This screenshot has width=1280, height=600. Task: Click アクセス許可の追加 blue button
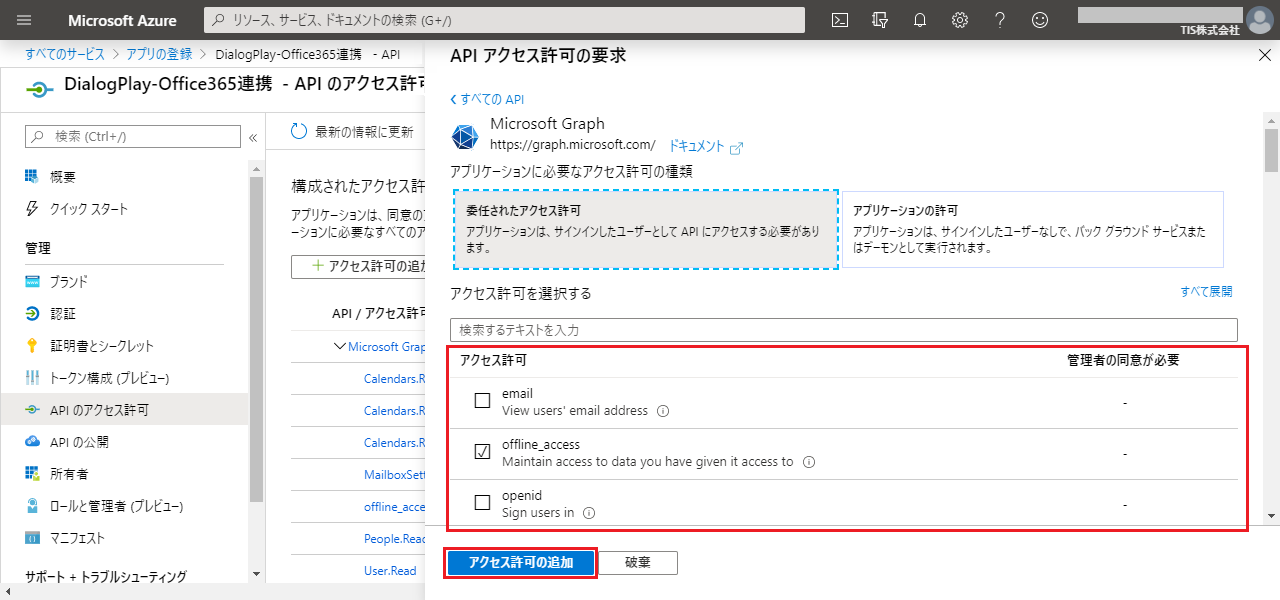pos(521,562)
